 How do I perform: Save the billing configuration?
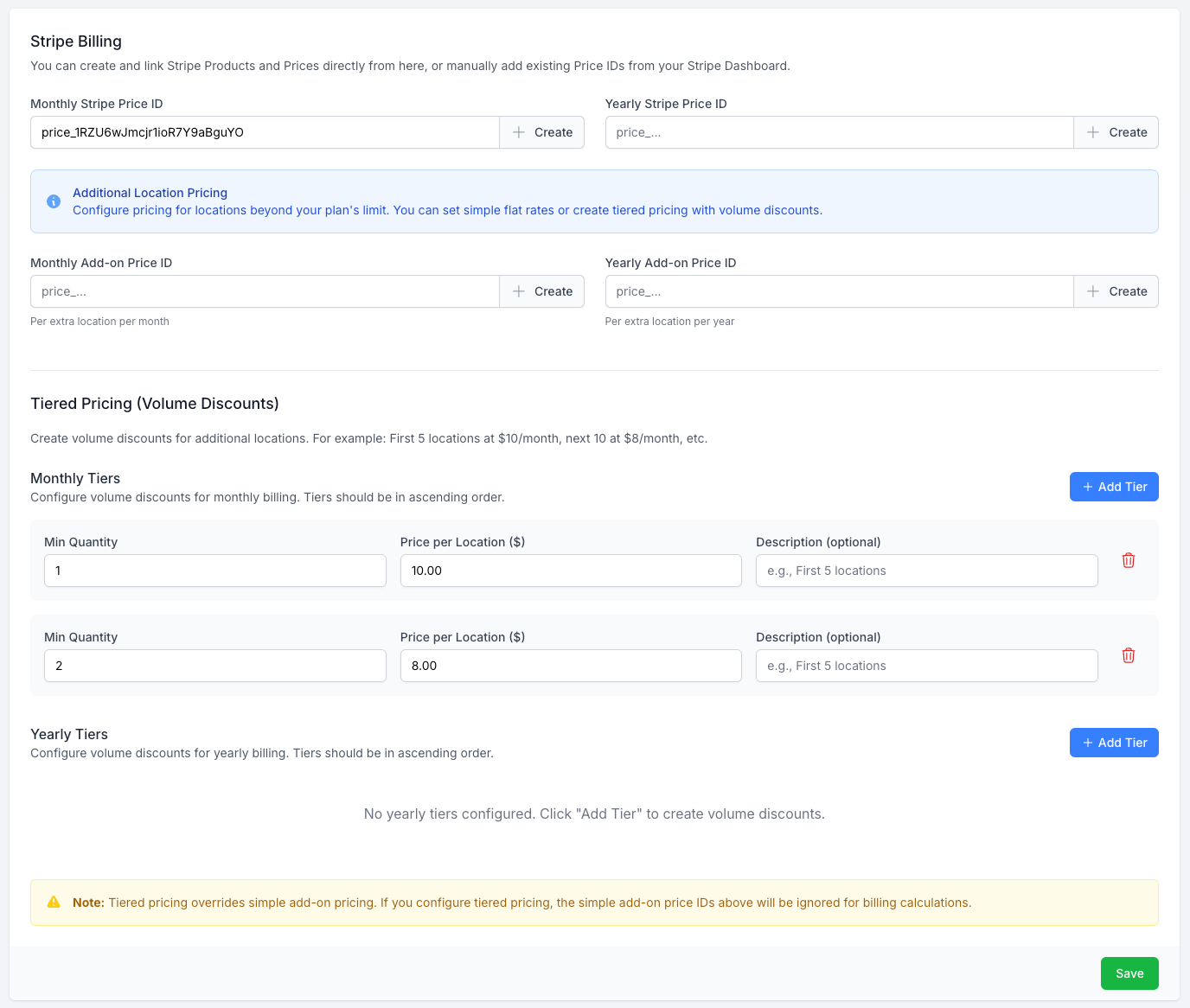click(1129, 973)
